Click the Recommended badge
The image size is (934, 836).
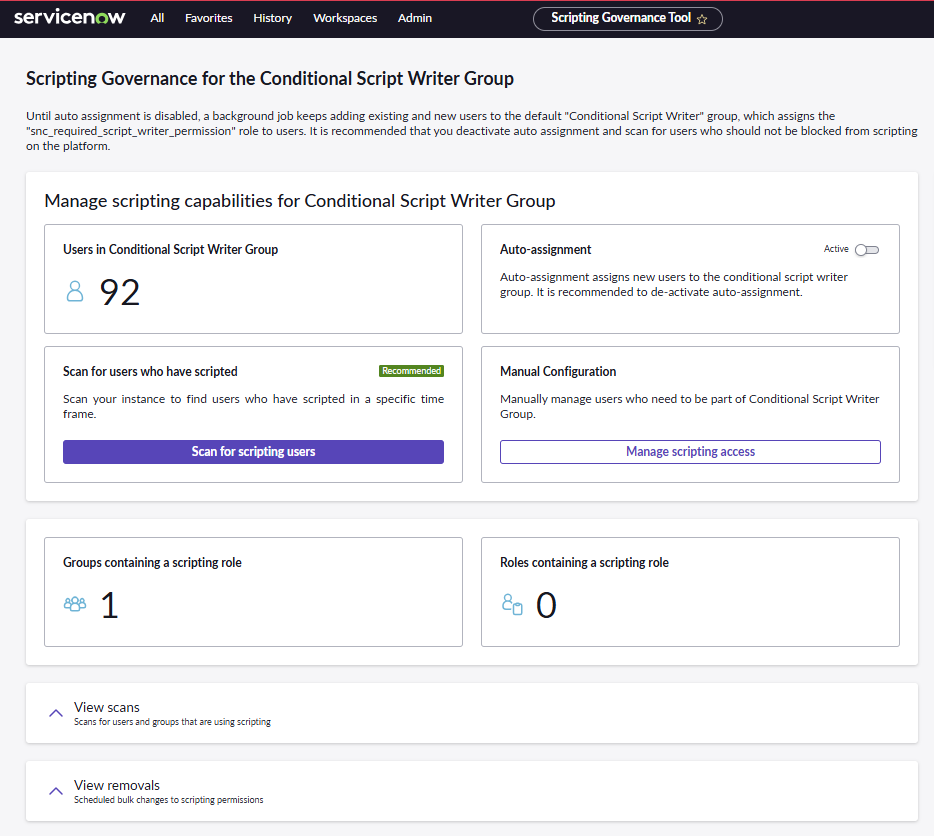pyautogui.click(x=412, y=371)
